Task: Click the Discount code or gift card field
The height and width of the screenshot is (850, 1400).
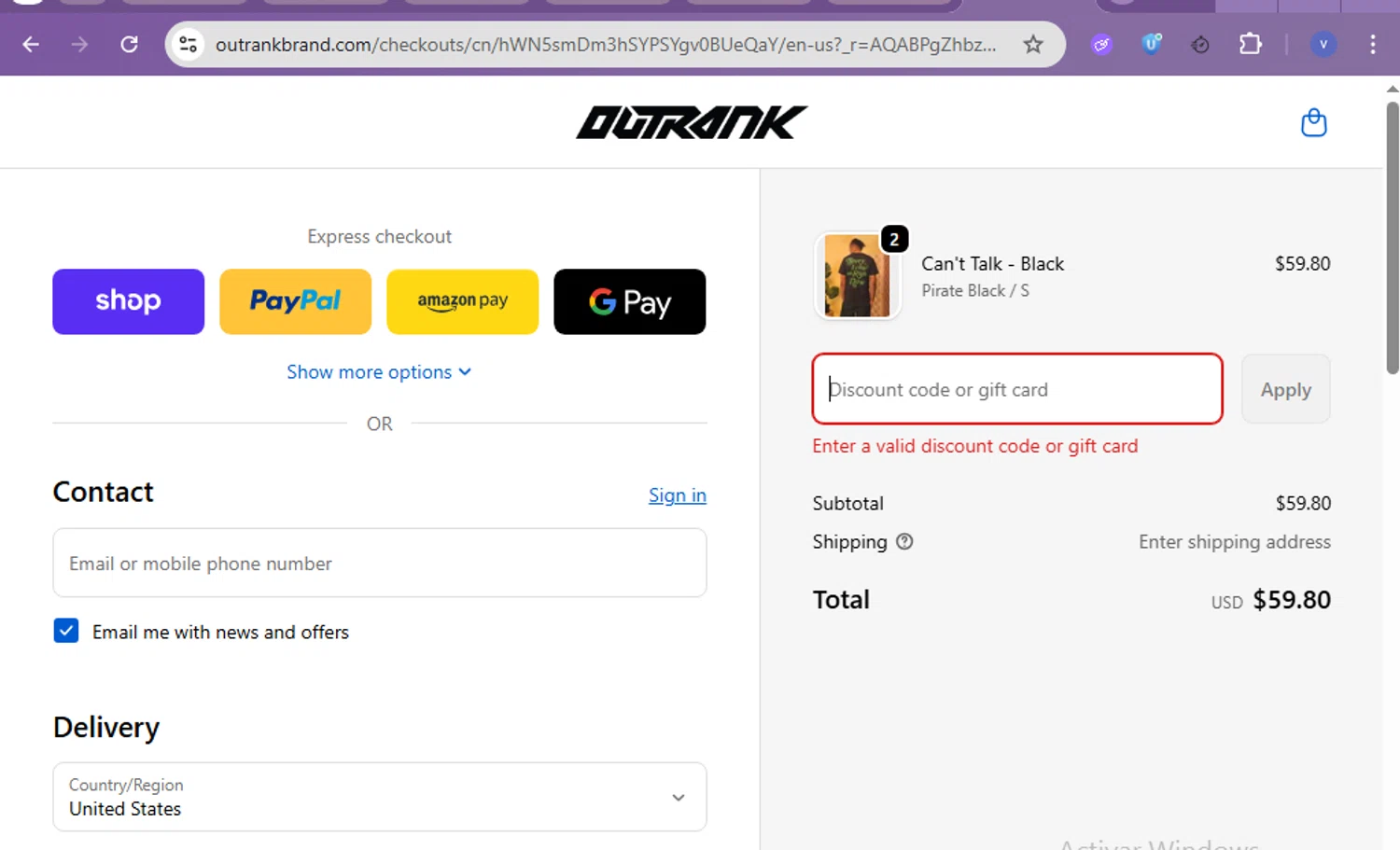Action: [1017, 389]
